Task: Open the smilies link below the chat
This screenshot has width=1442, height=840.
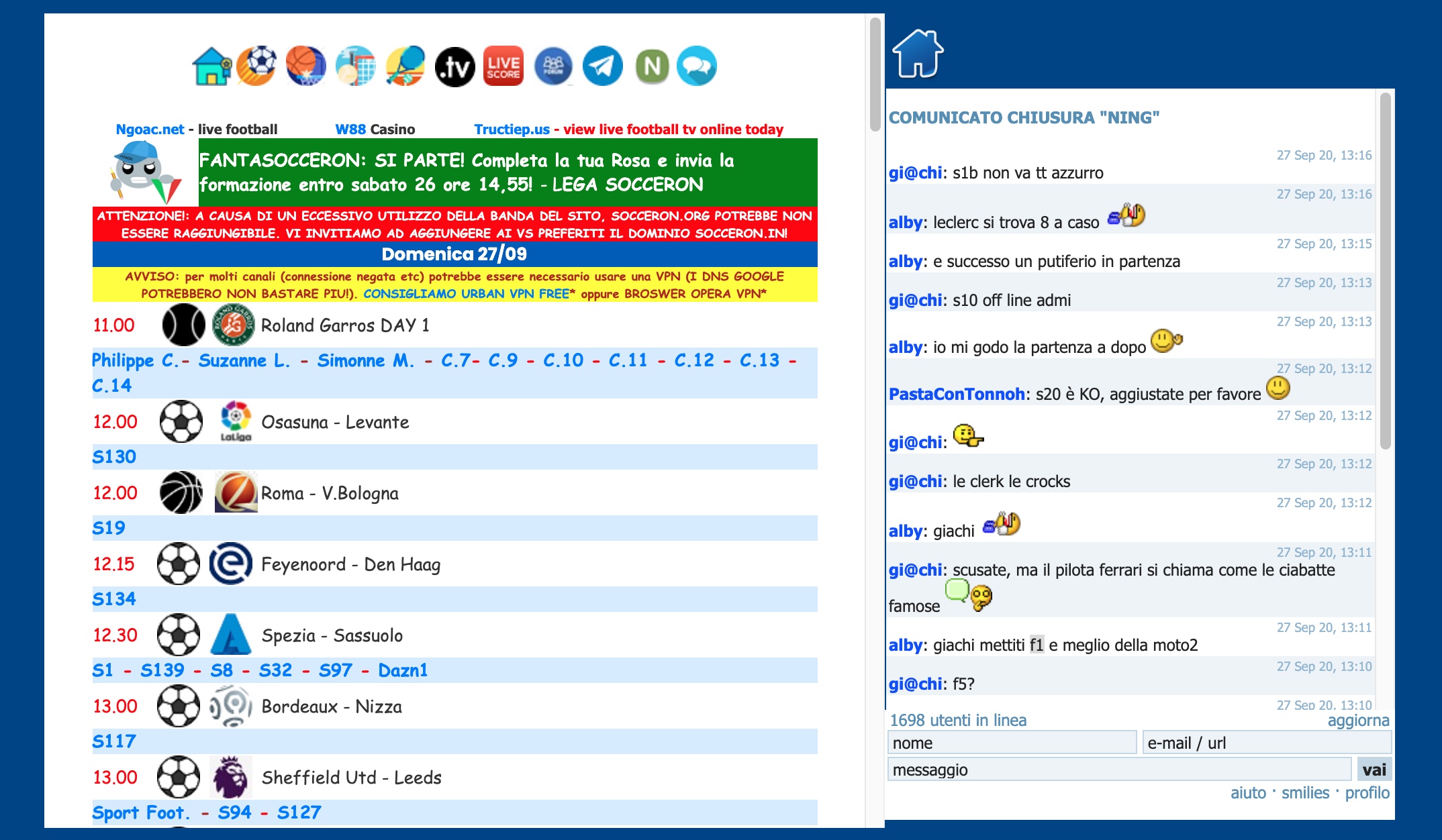Action: tap(1305, 793)
